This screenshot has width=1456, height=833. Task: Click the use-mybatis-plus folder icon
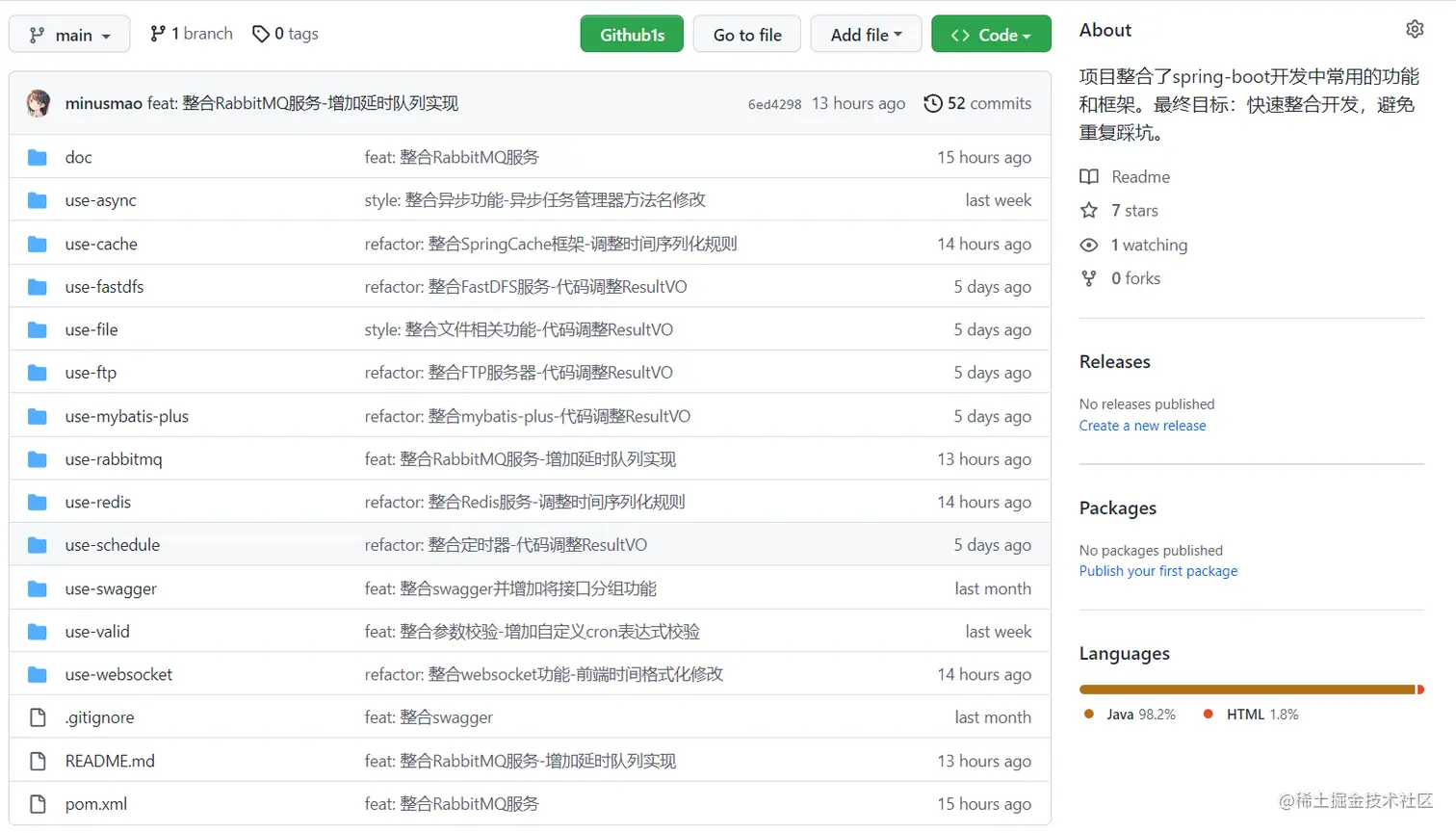point(38,416)
